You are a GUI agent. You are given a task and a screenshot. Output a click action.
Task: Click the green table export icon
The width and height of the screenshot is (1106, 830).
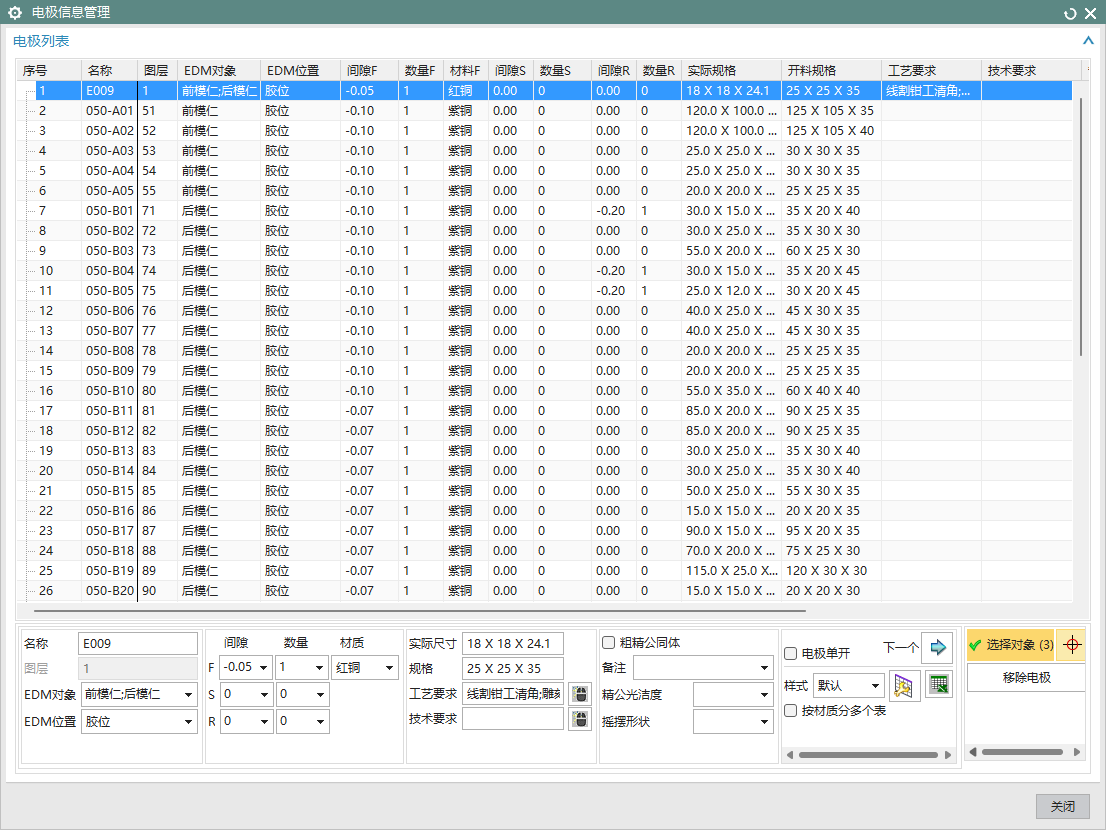pyautogui.click(x=939, y=684)
